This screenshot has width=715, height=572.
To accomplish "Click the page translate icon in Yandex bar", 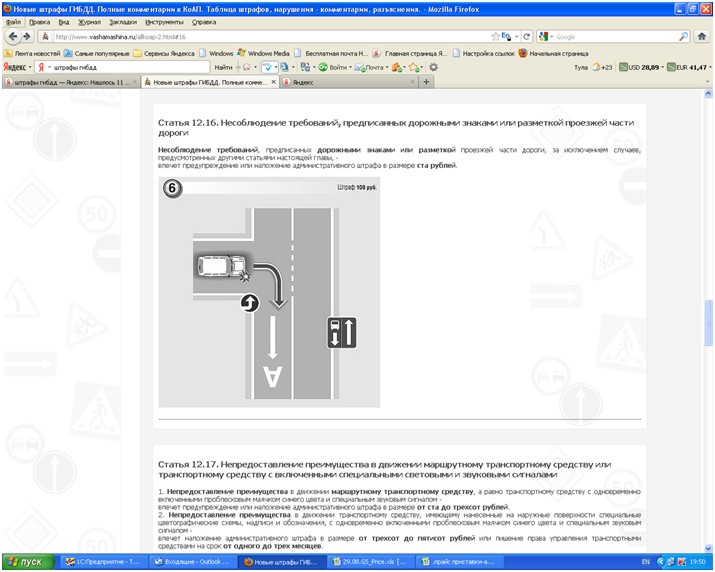I will click(284, 67).
